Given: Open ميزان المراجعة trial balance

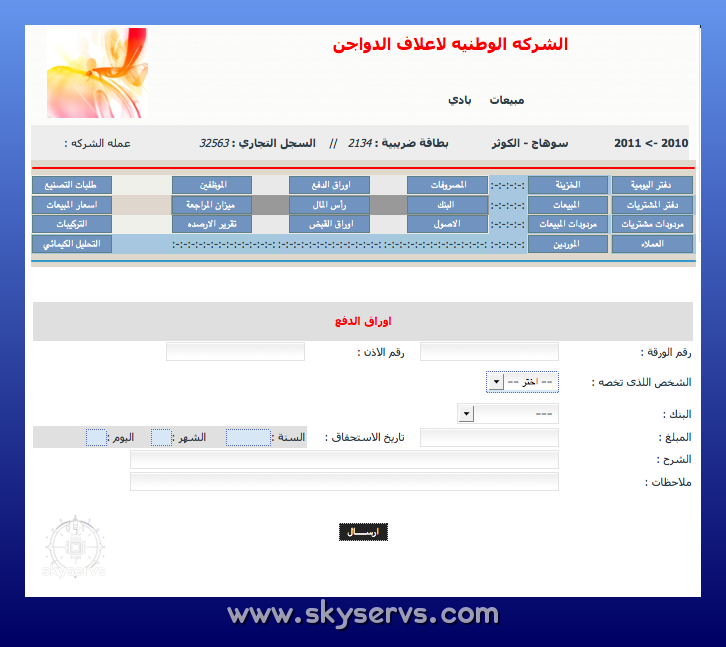Looking at the screenshot, I should pyautogui.click(x=211, y=204).
